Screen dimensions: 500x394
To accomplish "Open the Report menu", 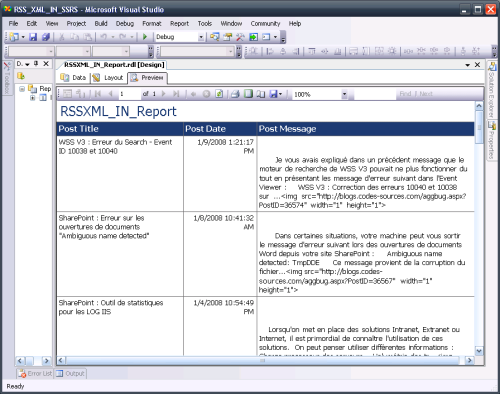I will coord(179,23).
